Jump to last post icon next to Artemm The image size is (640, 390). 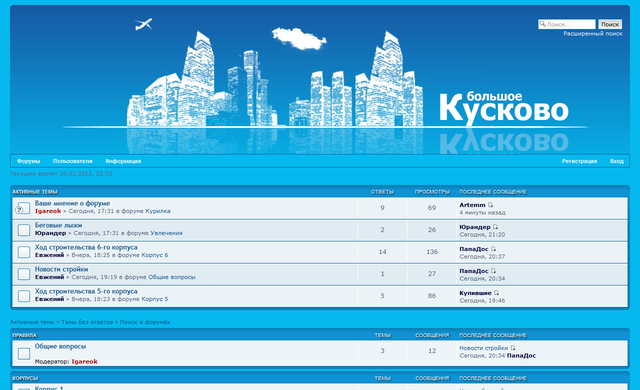(491, 205)
